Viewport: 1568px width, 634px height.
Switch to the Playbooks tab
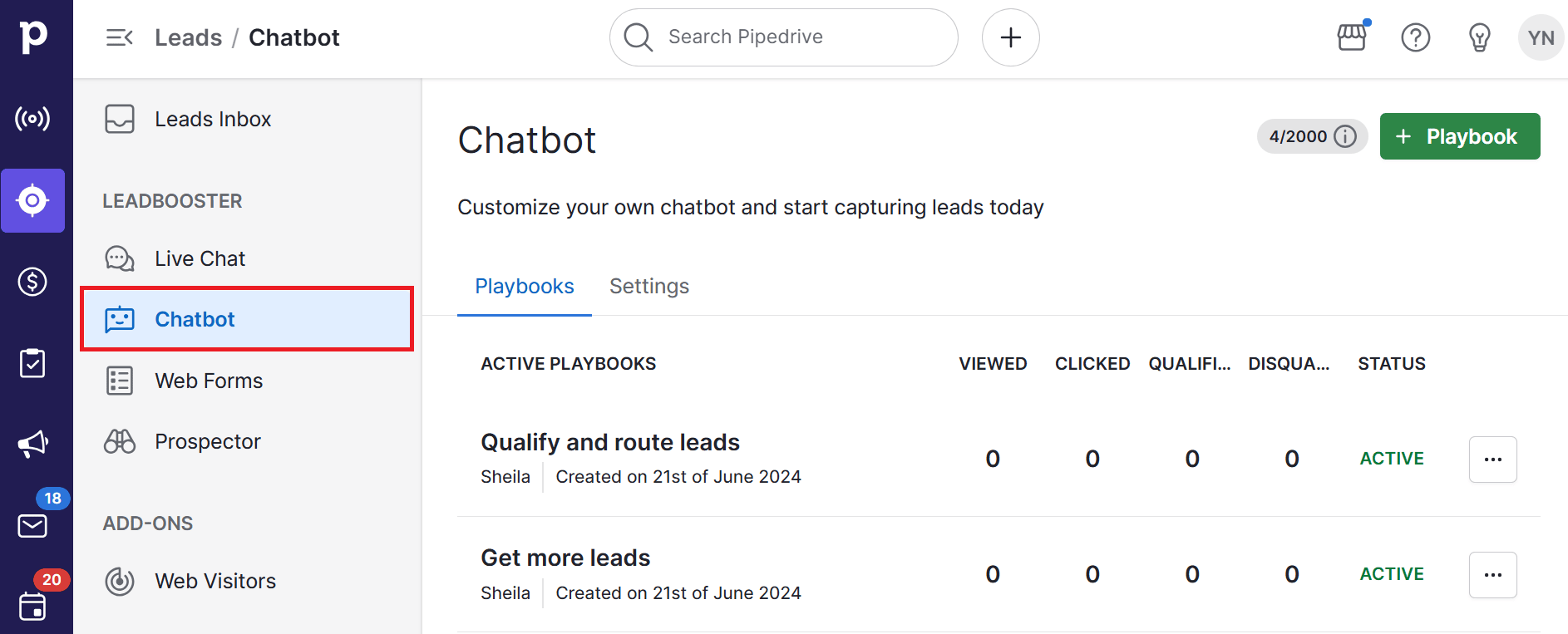[x=525, y=287]
